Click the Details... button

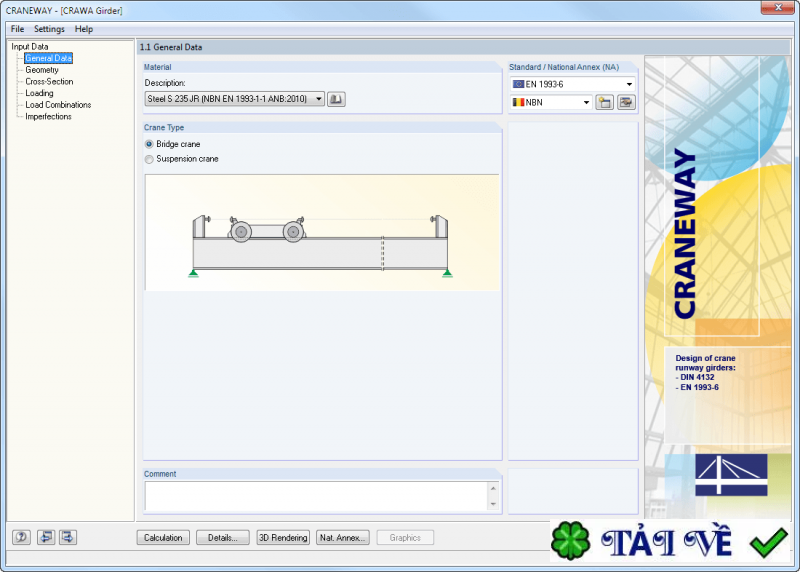click(x=222, y=537)
